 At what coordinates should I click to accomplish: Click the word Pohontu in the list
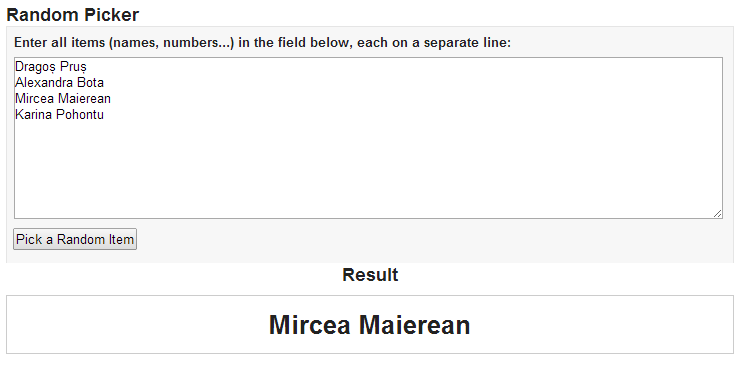[x=80, y=115]
